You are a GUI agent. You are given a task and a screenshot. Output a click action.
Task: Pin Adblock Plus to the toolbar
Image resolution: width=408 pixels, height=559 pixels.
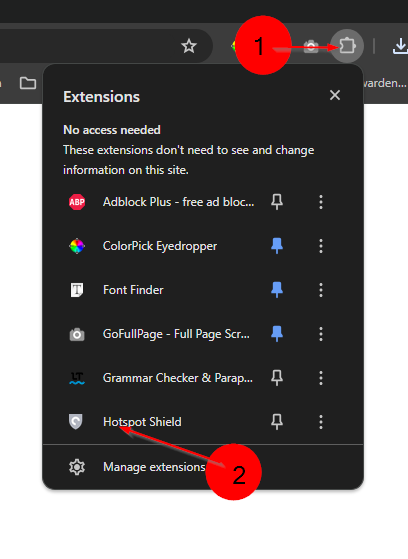tap(277, 202)
